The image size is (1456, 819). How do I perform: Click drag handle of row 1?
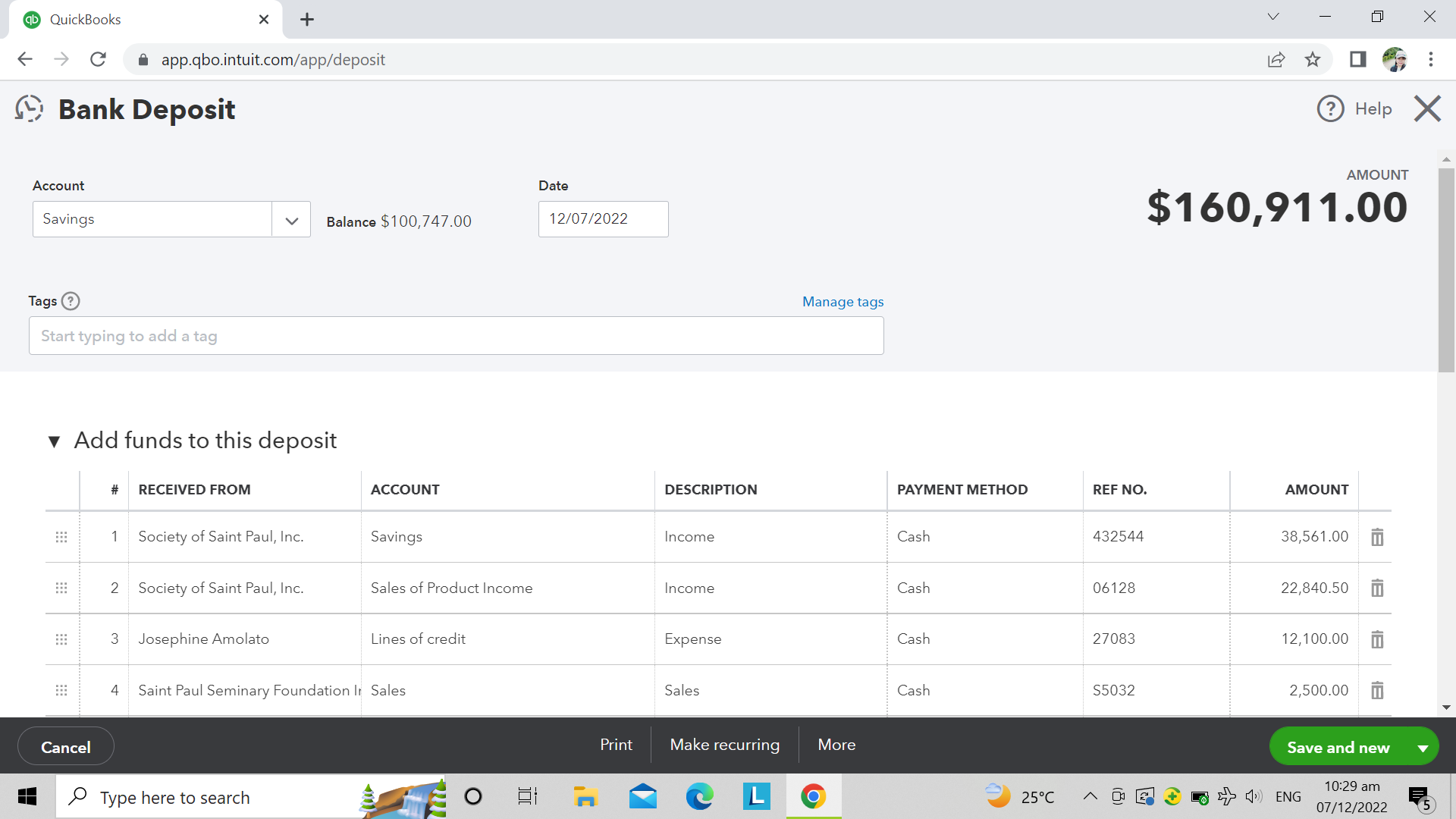point(61,537)
